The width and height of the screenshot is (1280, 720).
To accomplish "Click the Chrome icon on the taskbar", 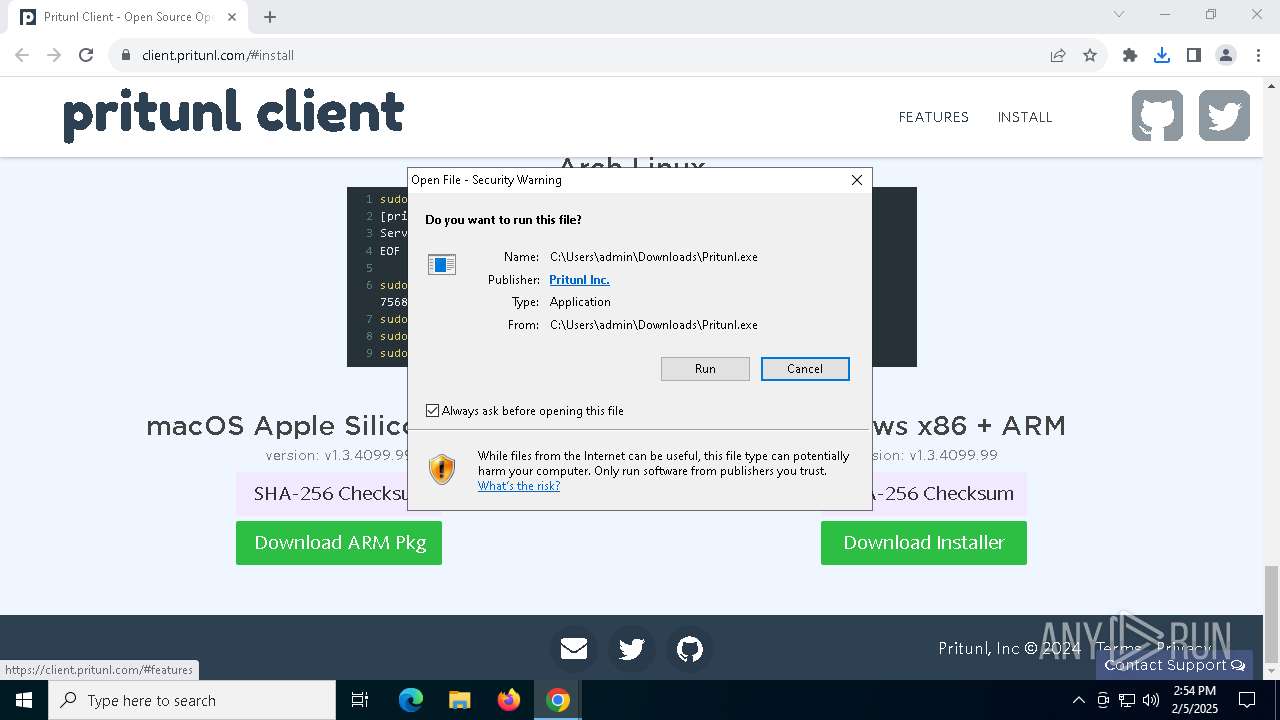I will pyautogui.click(x=558, y=700).
